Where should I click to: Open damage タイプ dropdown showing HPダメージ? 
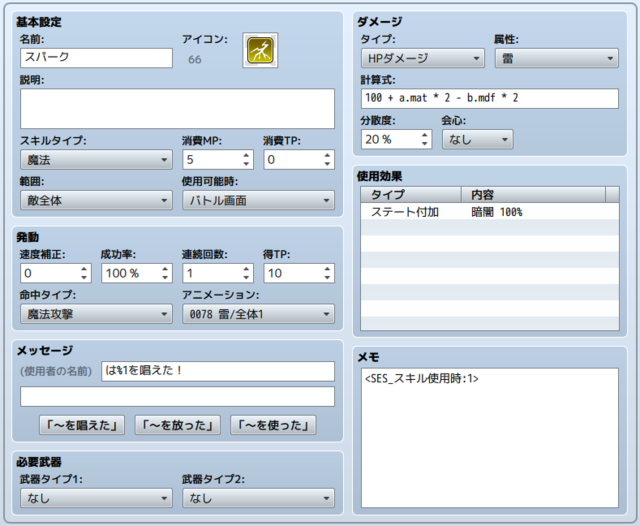pyautogui.click(x=423, y=58)
